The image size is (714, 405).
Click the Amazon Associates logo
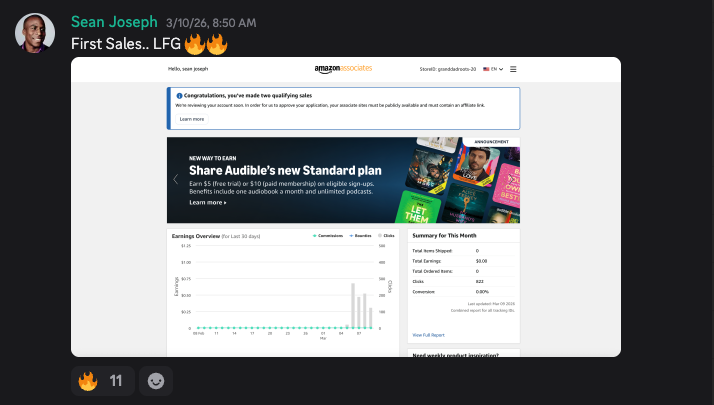point(343,69)
